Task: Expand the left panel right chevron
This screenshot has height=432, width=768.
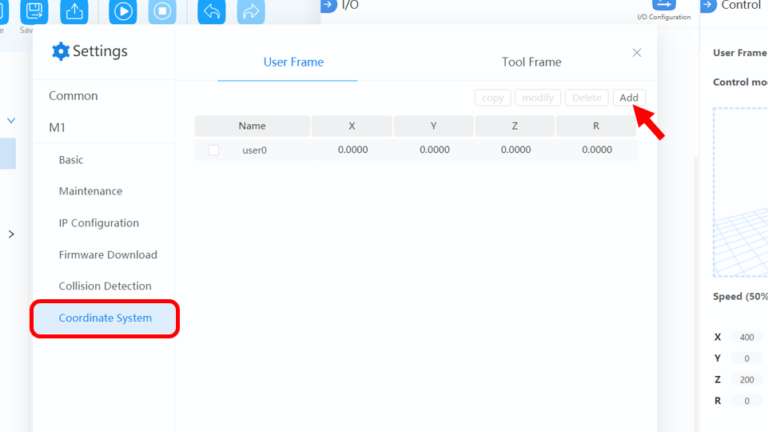Action: pyautogui.click(x=12, y=234)
